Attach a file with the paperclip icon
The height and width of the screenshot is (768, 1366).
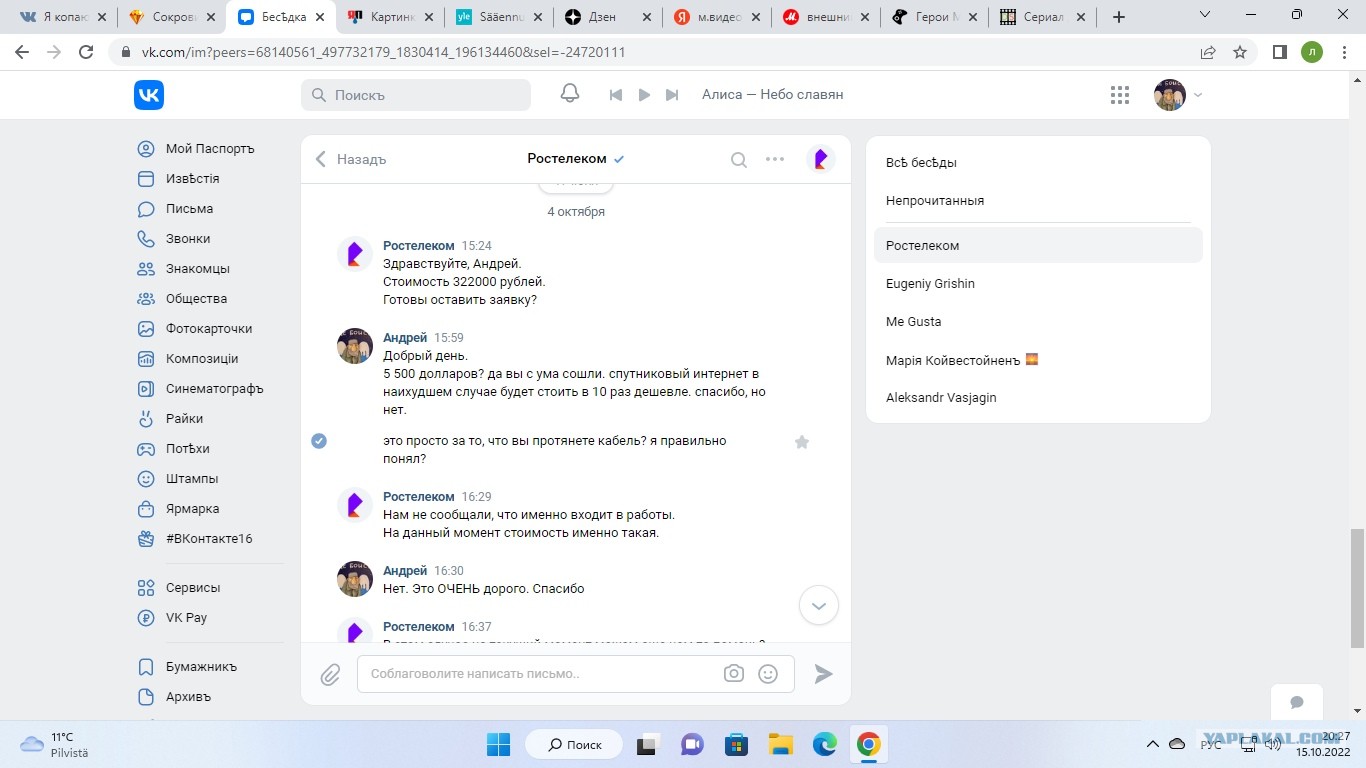[331, 675]
